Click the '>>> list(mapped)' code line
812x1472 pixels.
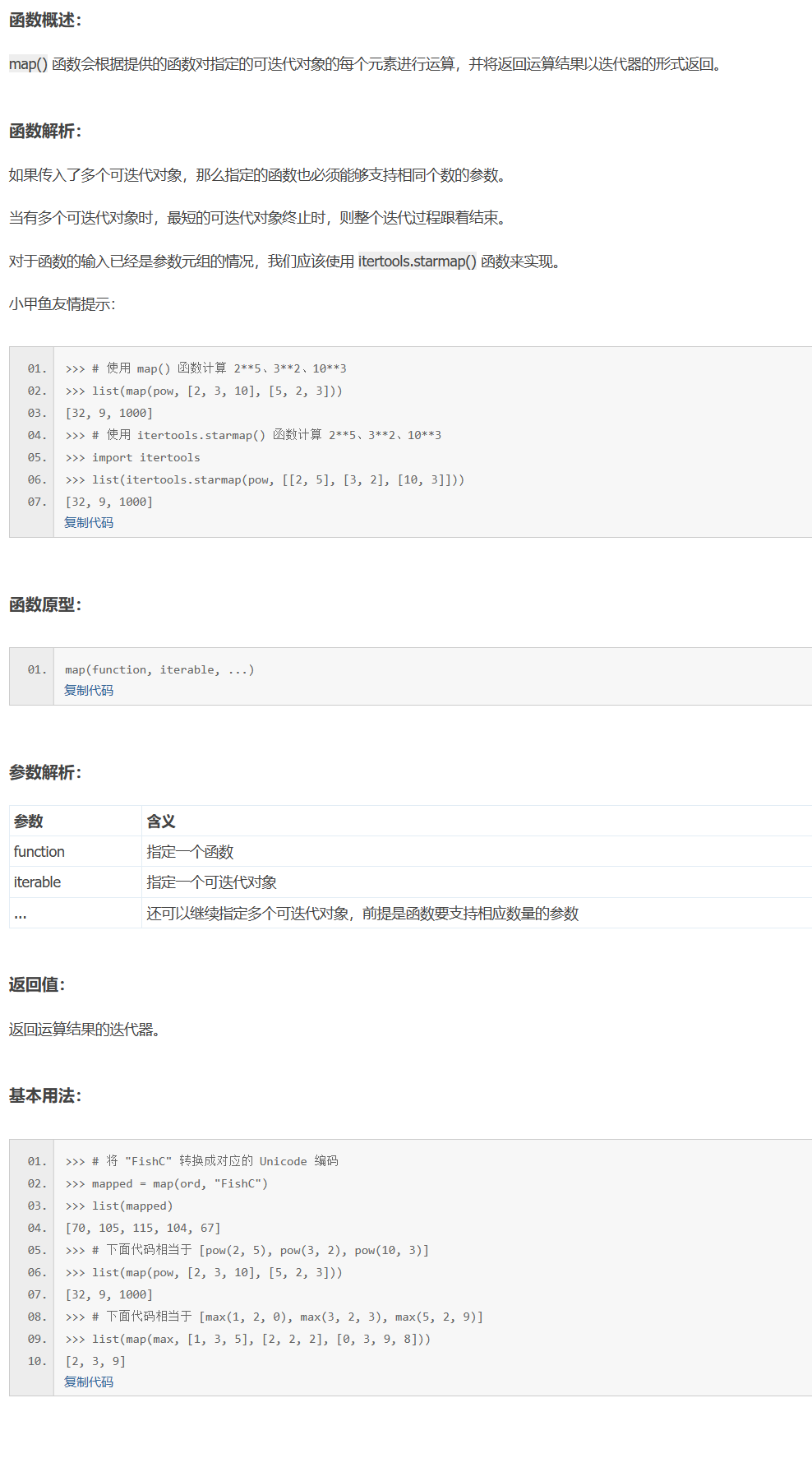point(119,1206)
